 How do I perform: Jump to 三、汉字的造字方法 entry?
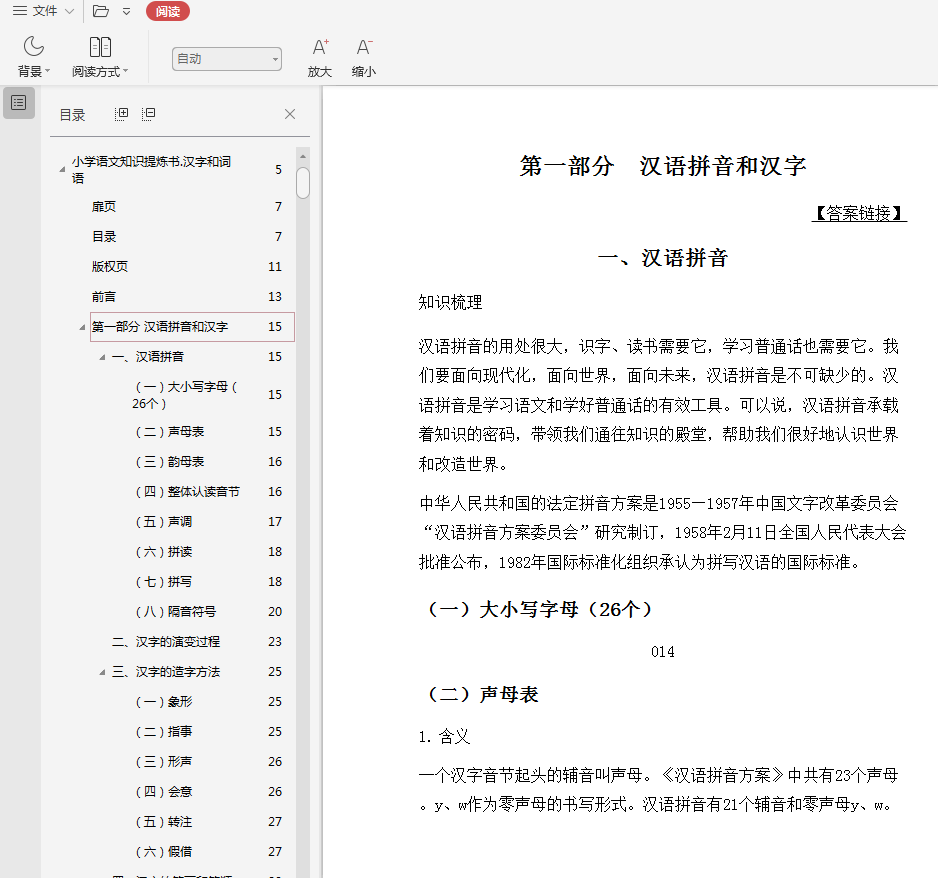pyautogui.click(x=166, y=672)
